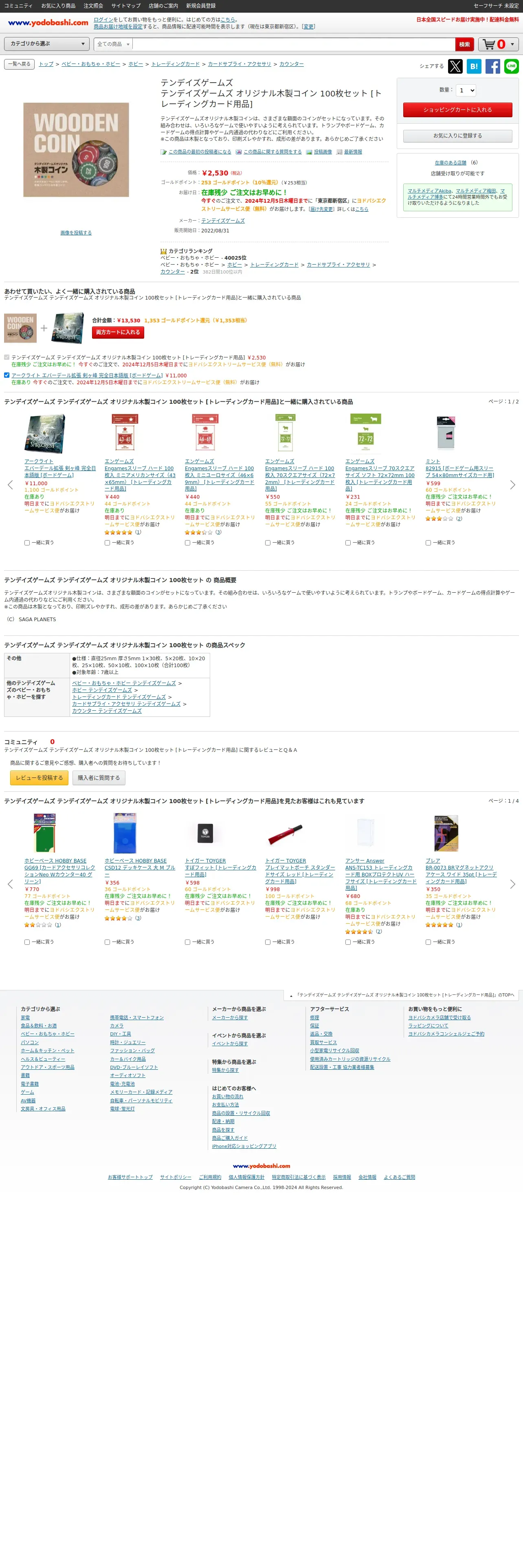Screen dimensions: 523x1568
Task: Click レビューを投稿する button
Action: point(40,778)
